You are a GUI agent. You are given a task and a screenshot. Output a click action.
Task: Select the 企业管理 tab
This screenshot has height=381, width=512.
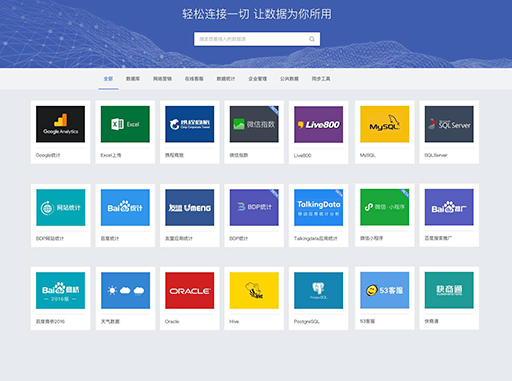point(257,79)
